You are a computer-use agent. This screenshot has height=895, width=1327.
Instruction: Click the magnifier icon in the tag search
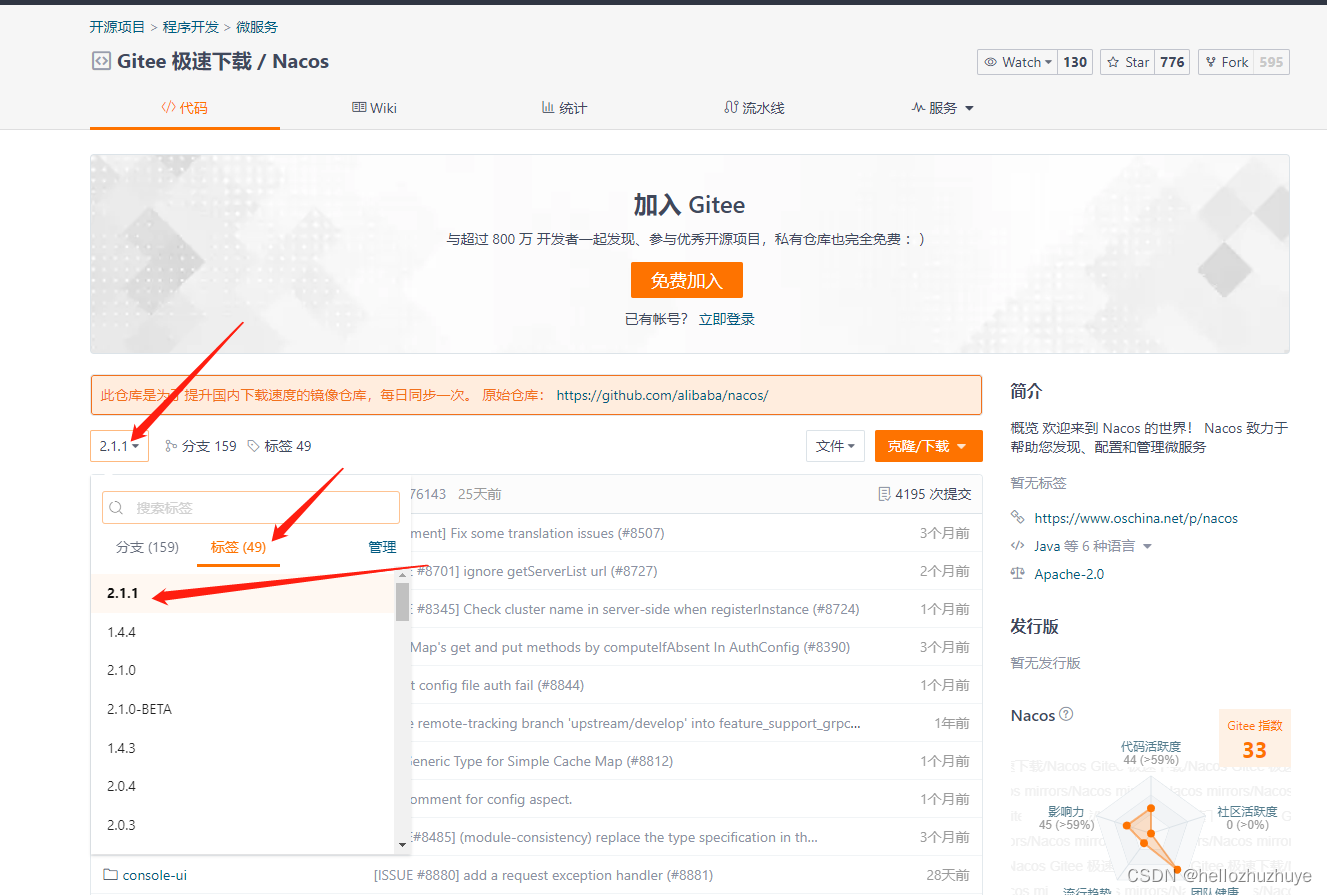pyautogui.click(x=117, y=508)
